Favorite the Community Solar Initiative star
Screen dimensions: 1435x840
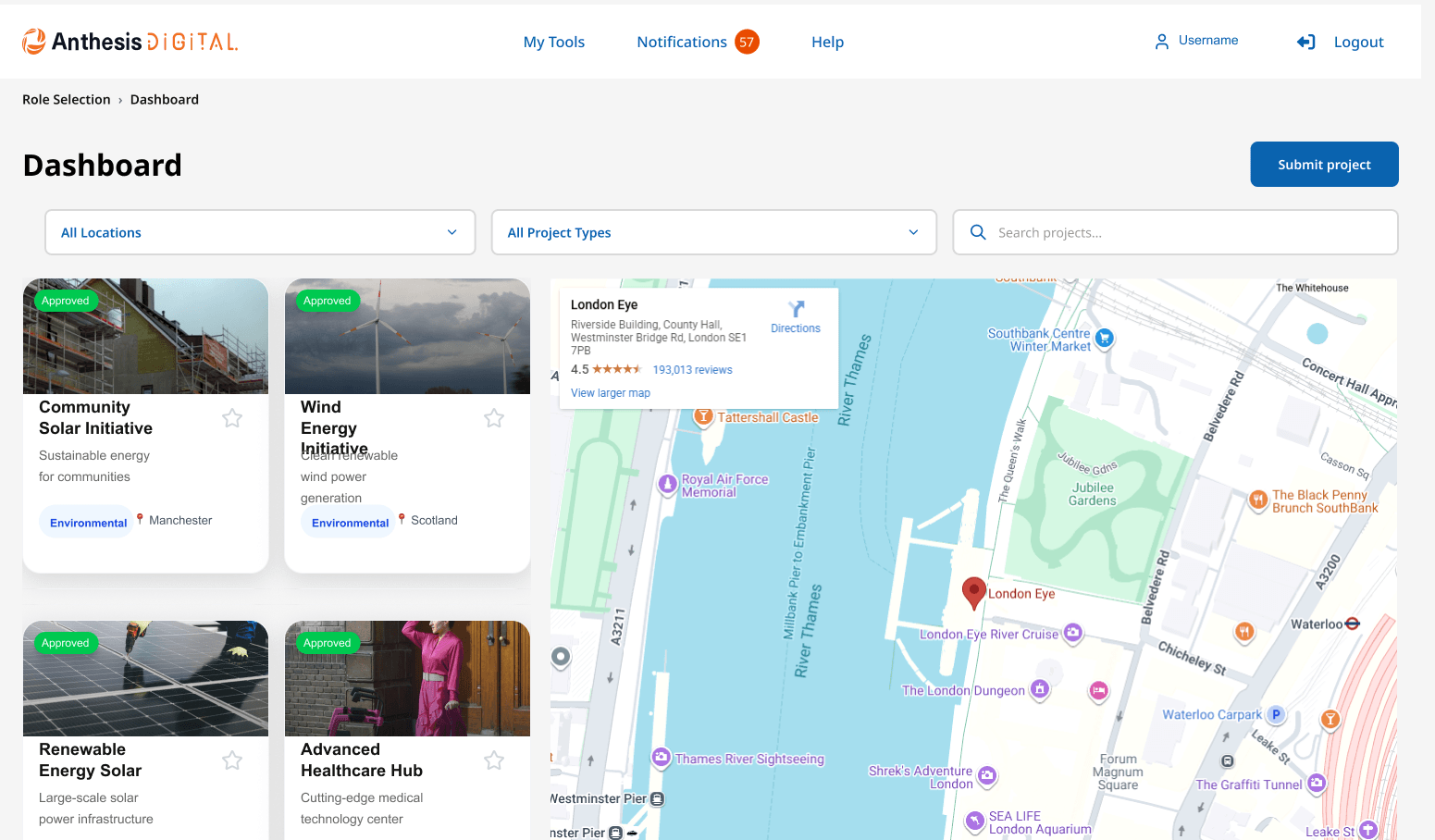pos(232,418)
